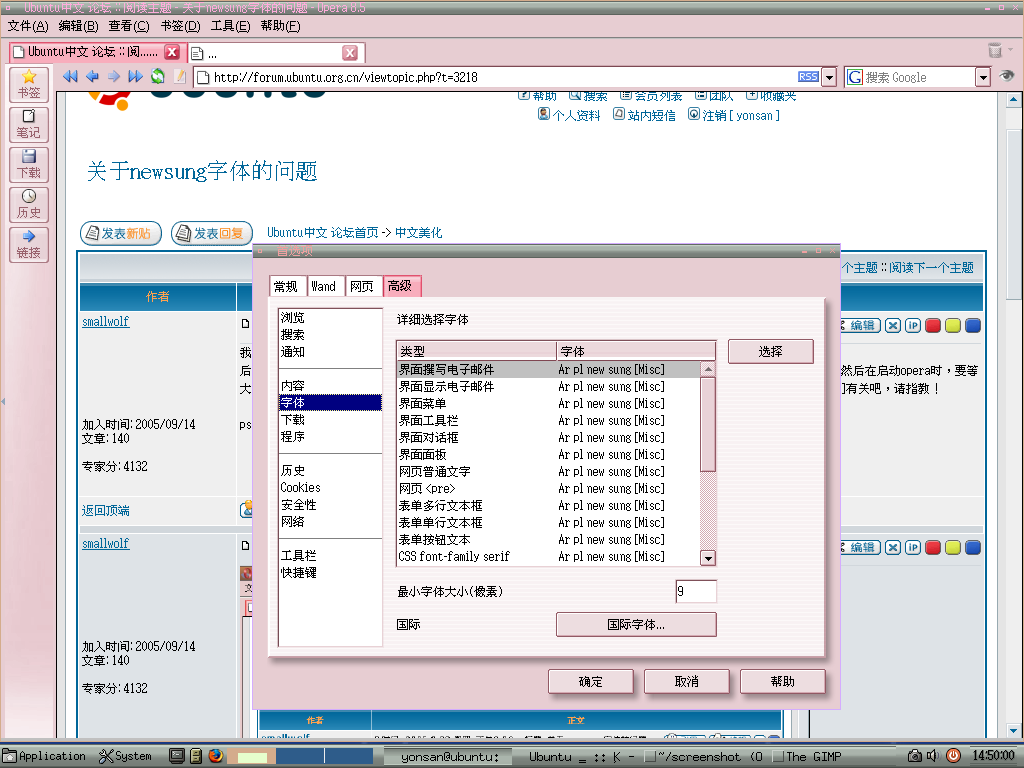The image size is (1024, 768).
Task: Click the blue square icon in the first post
Action: pos(972,325)
